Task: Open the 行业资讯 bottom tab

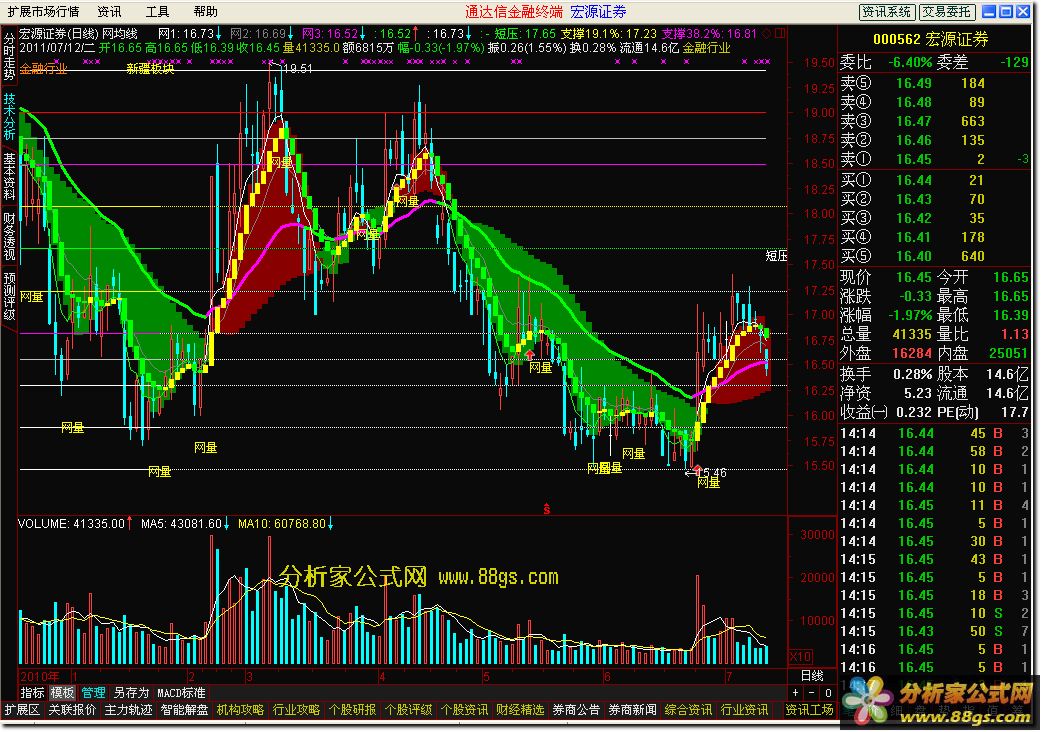Action: (744, 710)
